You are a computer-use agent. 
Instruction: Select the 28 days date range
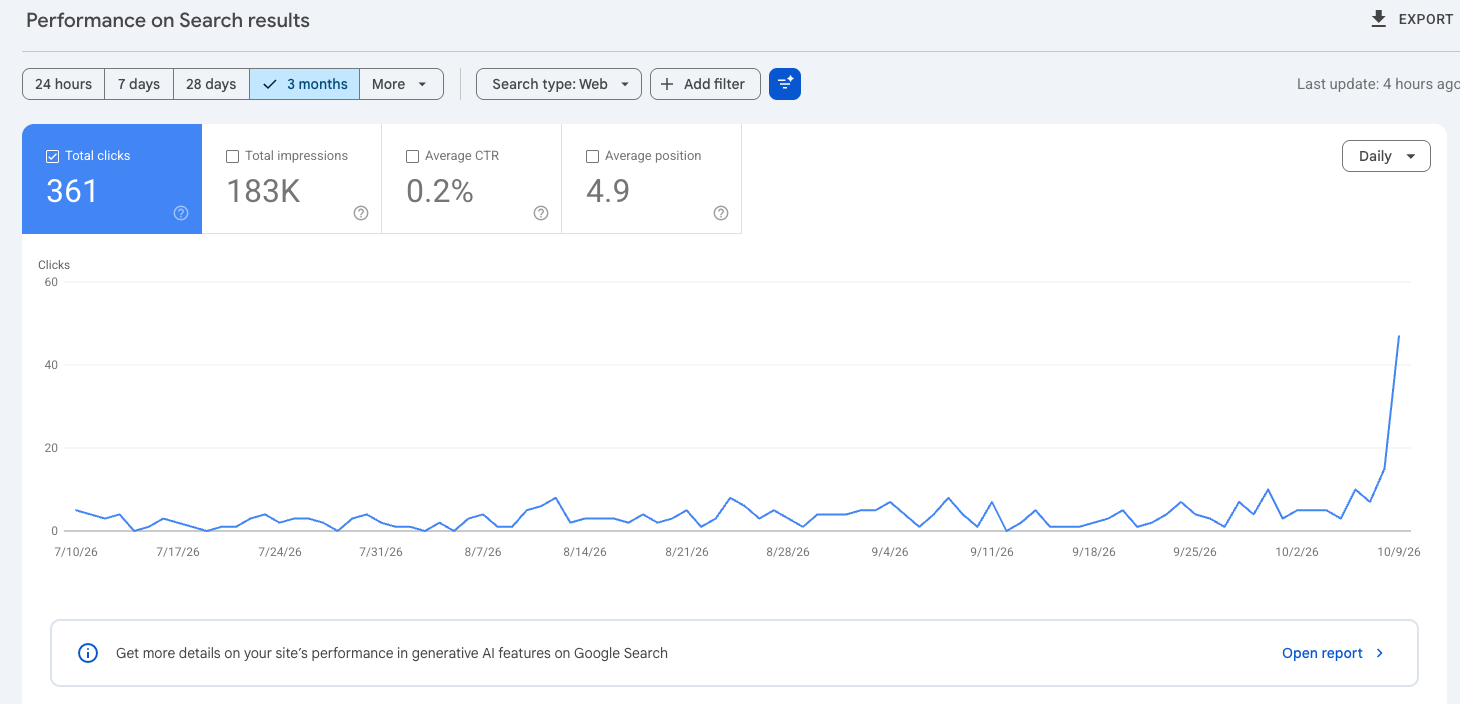point(211,84)
